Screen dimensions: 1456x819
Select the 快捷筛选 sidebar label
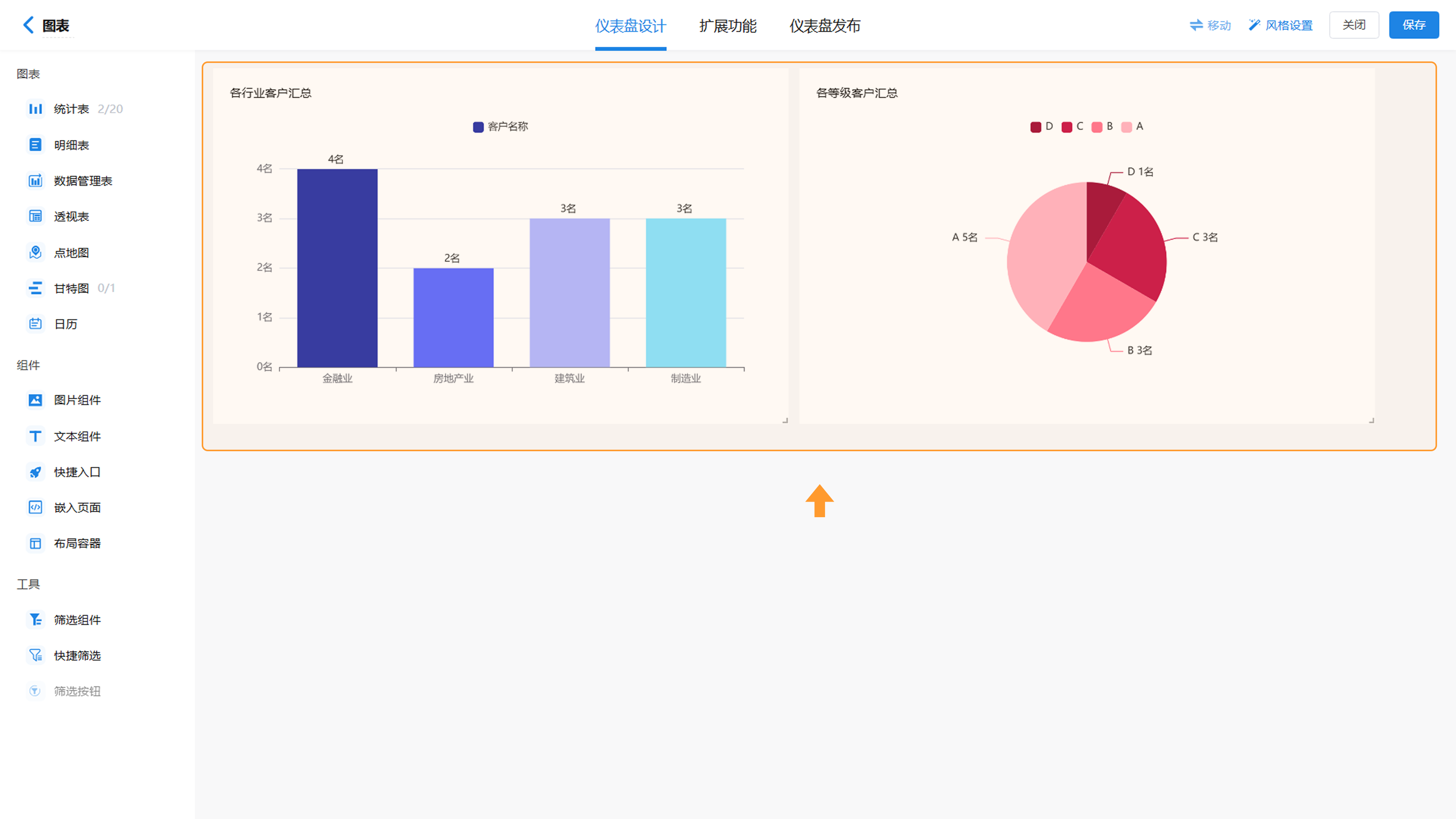77,656
